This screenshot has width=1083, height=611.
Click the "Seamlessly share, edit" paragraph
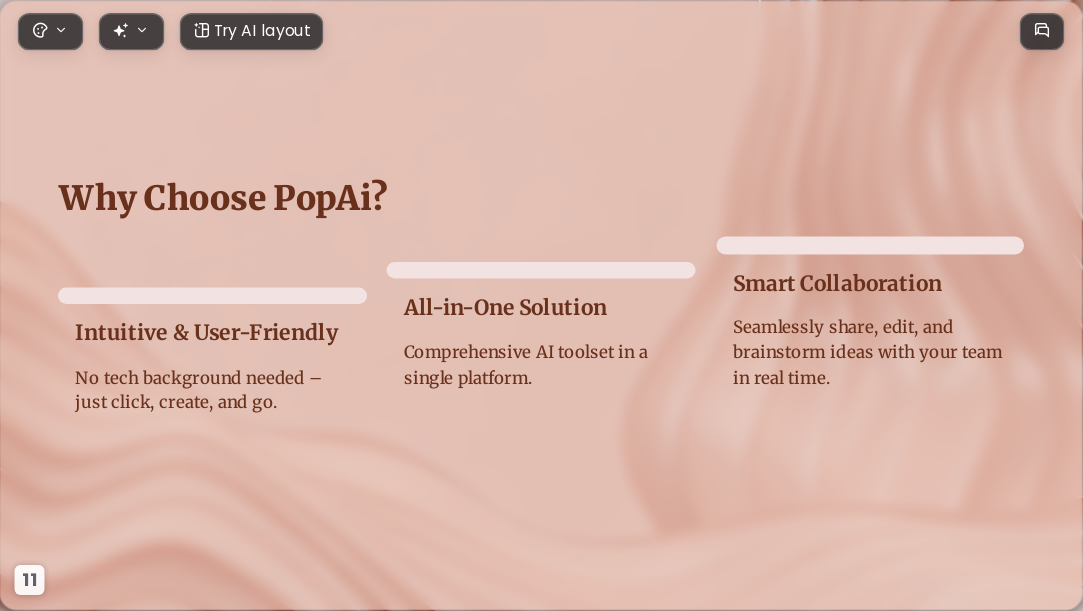click(868, 352)
